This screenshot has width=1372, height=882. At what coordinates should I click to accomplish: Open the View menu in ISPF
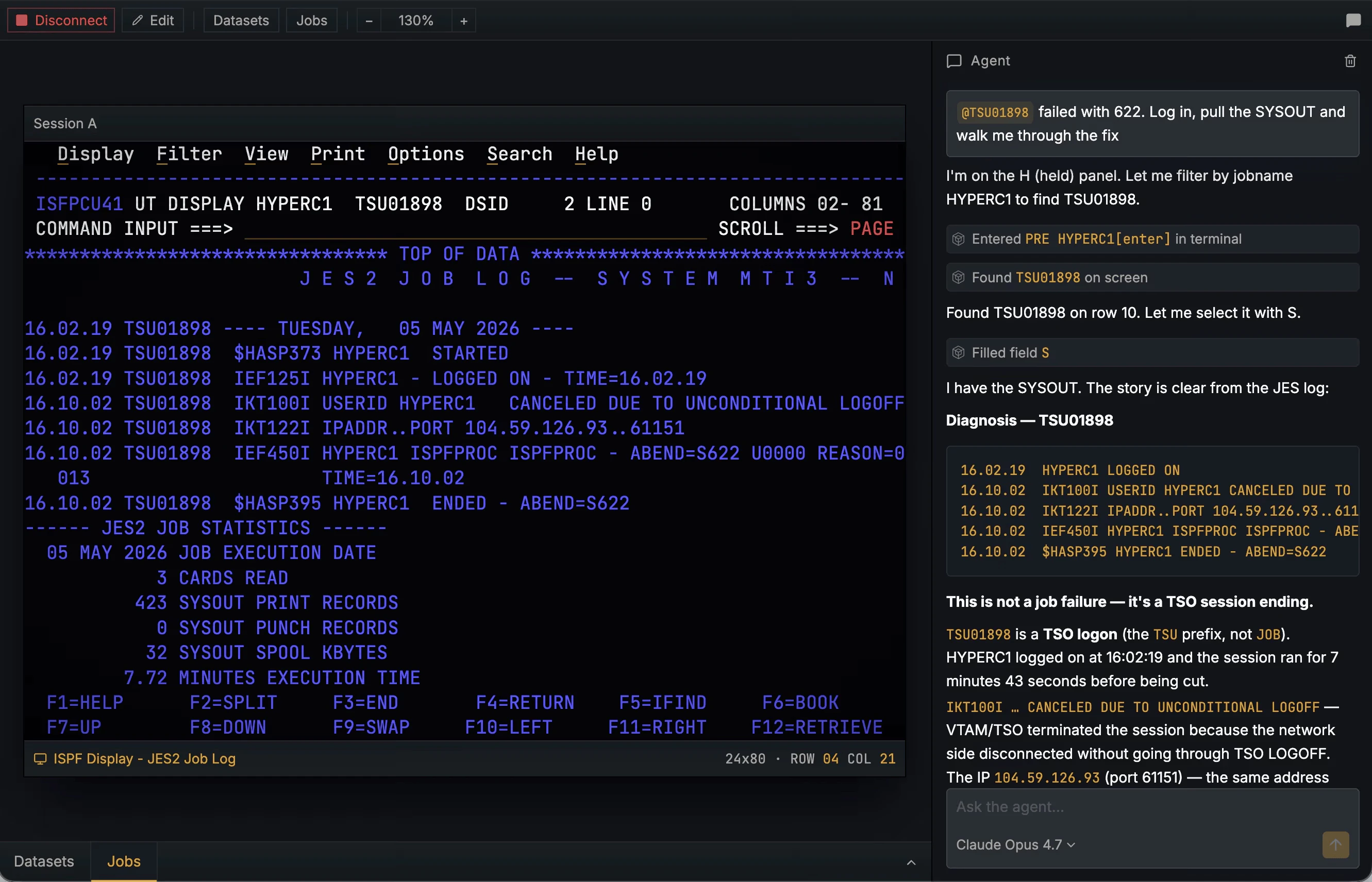click(x=266, y=154)
